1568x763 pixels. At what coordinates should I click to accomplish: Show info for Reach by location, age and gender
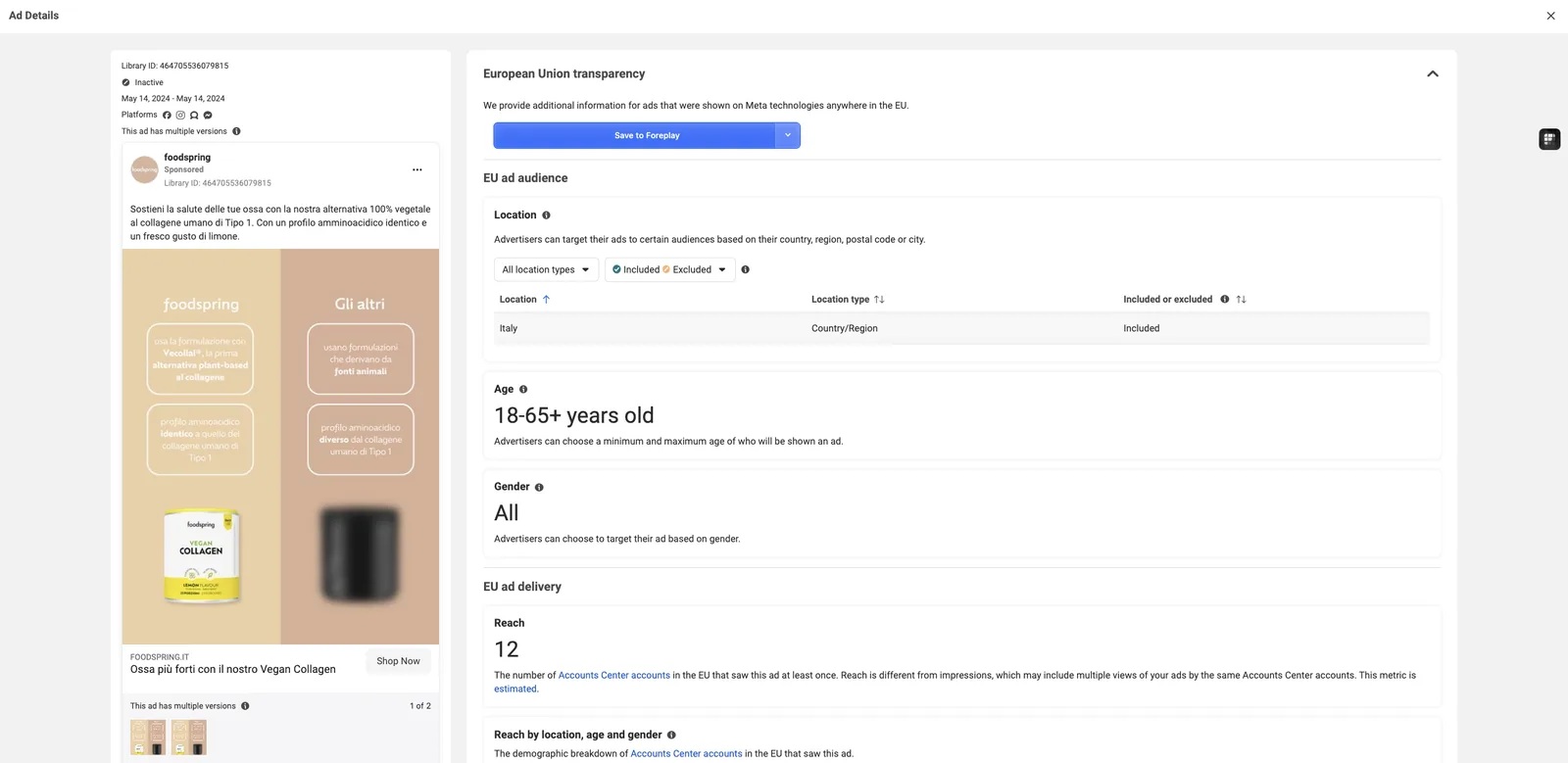click(671, 735)
